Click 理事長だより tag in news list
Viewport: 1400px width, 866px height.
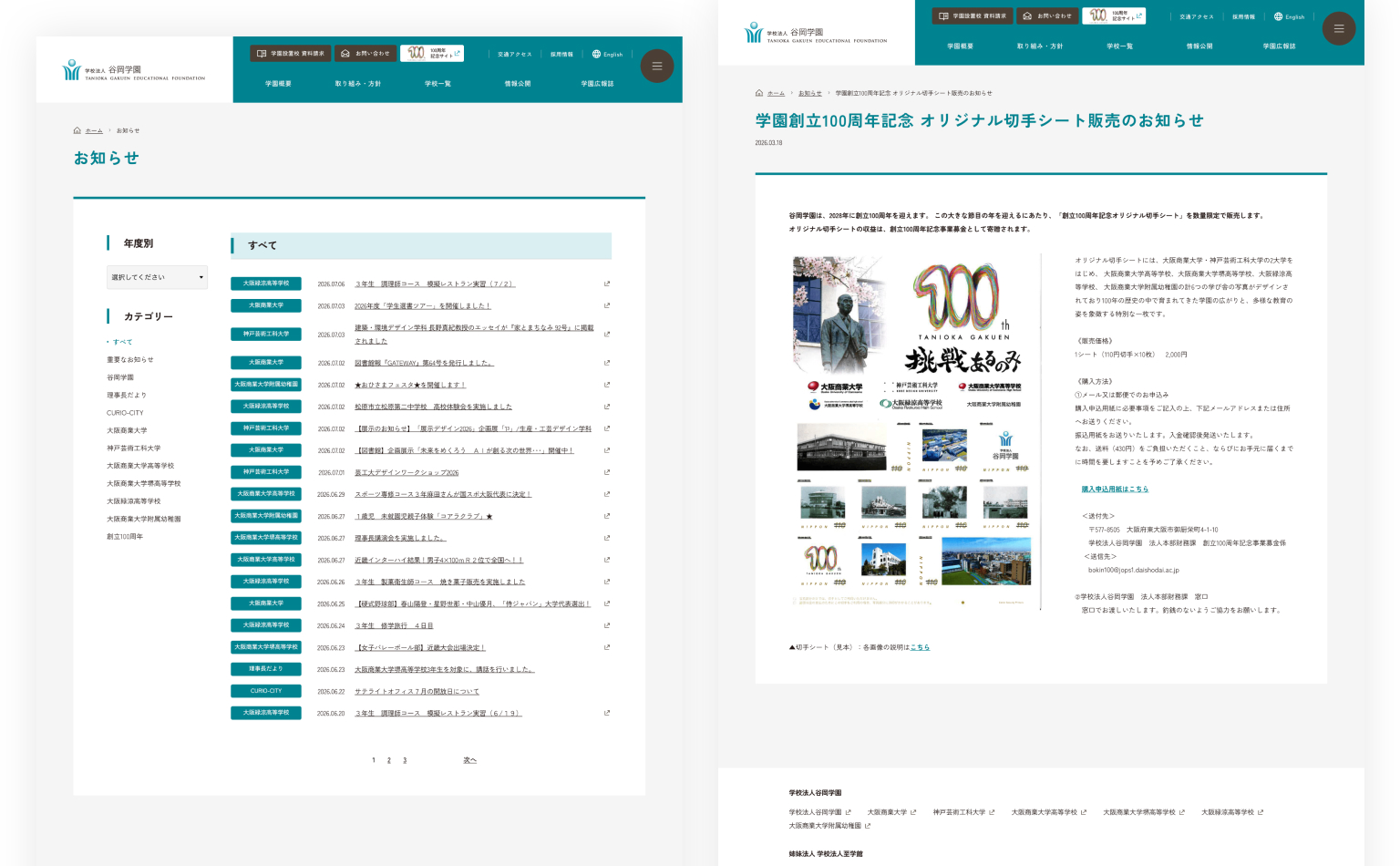click(266, 669)
